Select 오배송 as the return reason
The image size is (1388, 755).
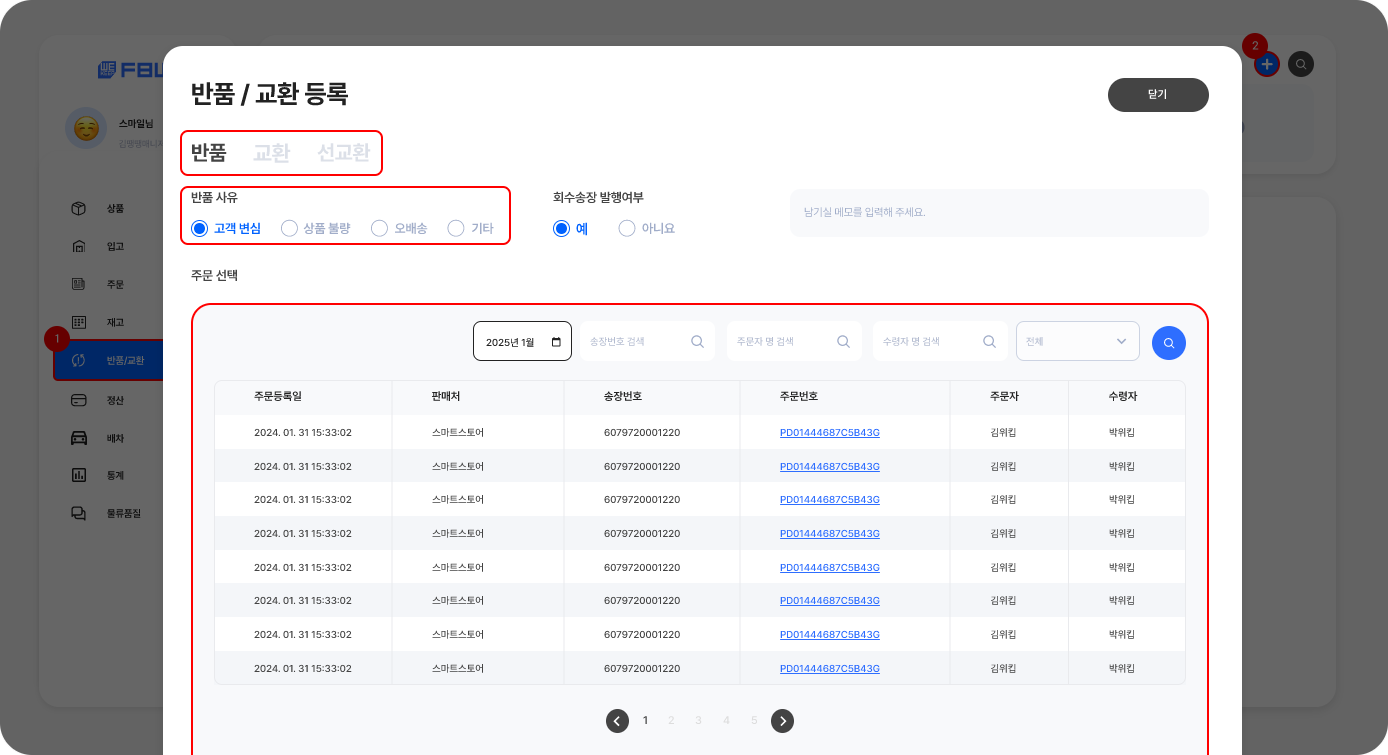(399, 228)
